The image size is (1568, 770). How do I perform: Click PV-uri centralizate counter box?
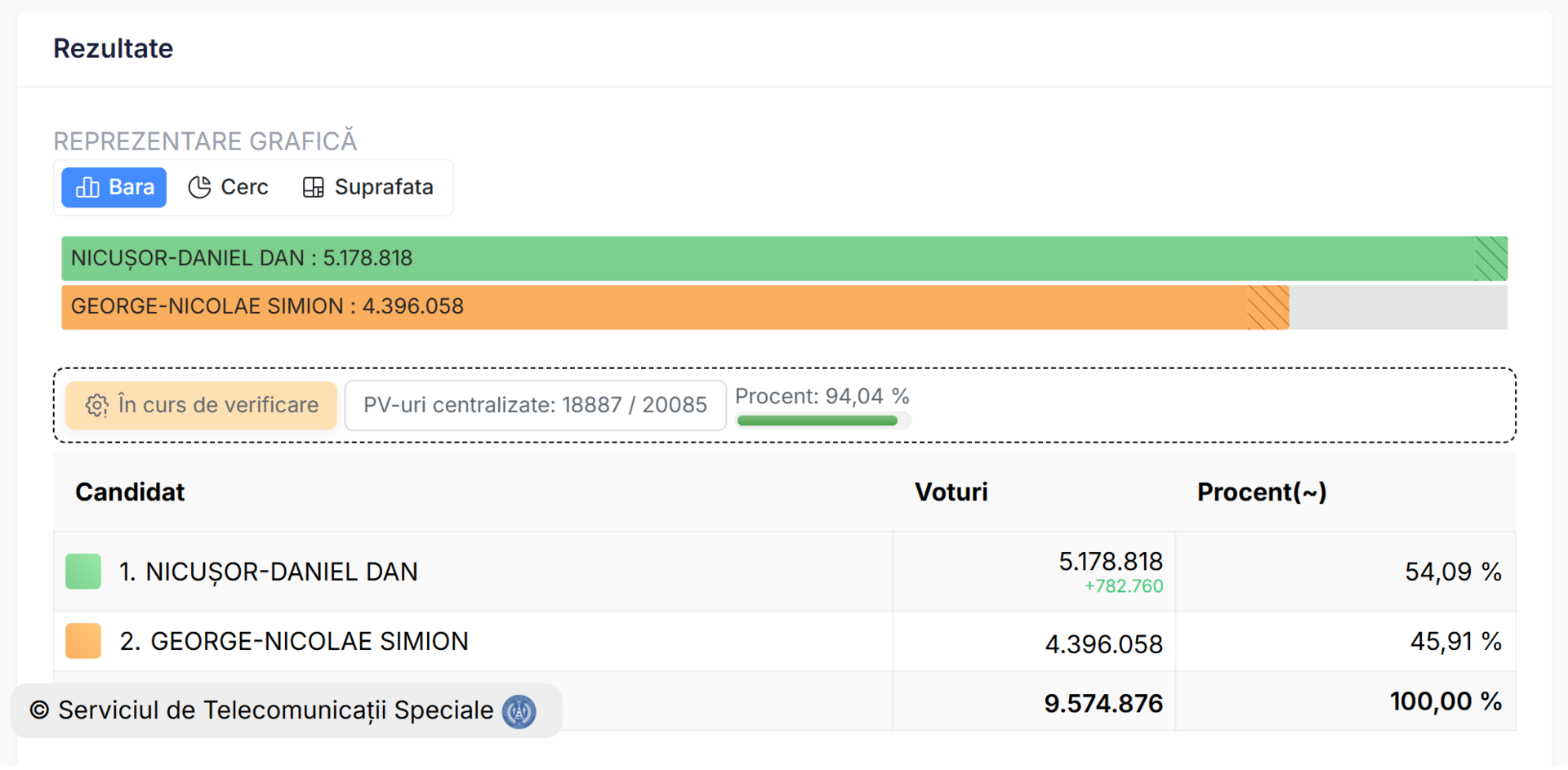535,406
